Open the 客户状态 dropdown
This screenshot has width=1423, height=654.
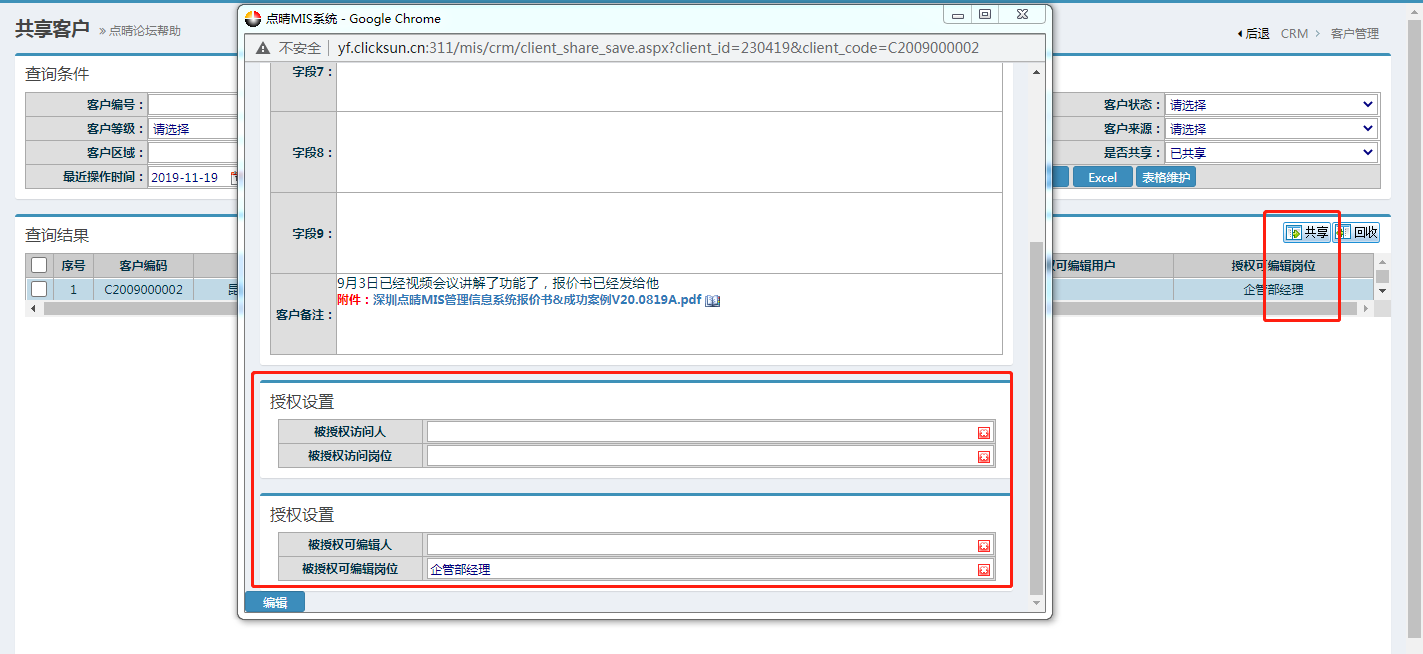[1271, 105]
